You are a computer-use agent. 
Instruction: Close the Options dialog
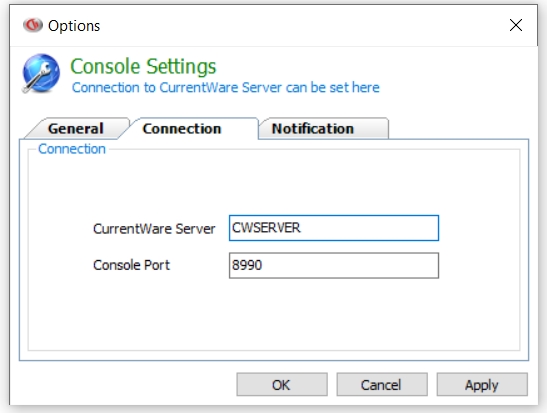[516, 25]
